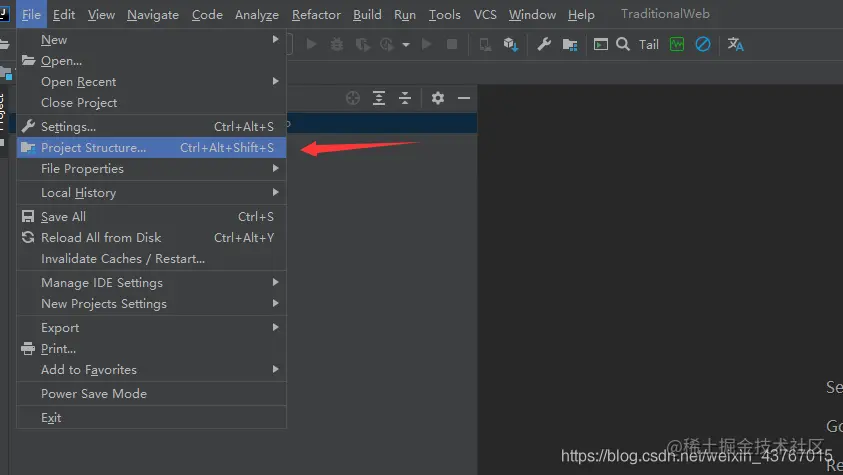Choose Save All

[152, 217]
